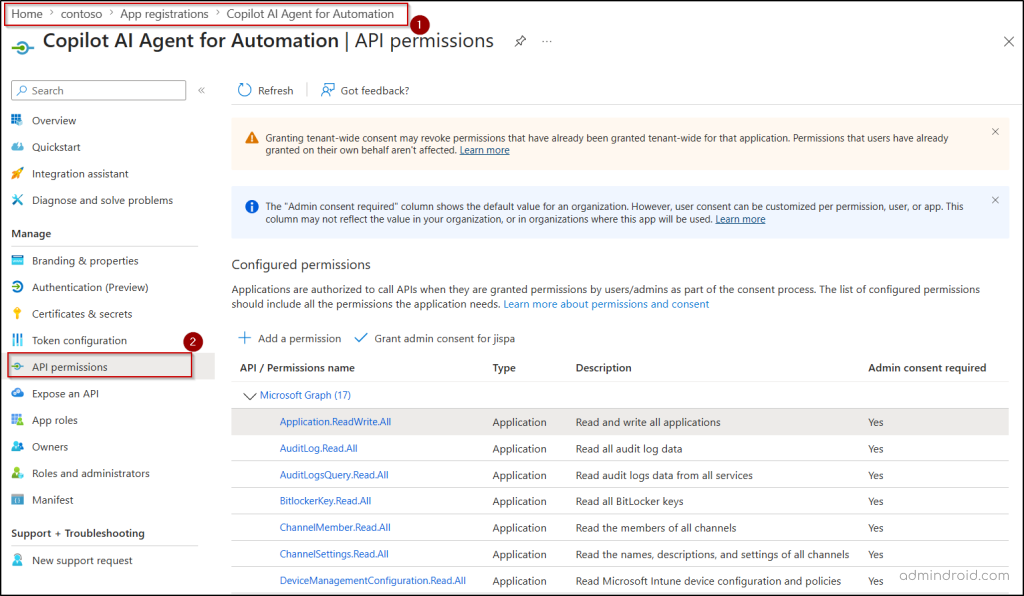Click the Roles and administrators icon
The image size is (1024, 596).
[17, 473]
